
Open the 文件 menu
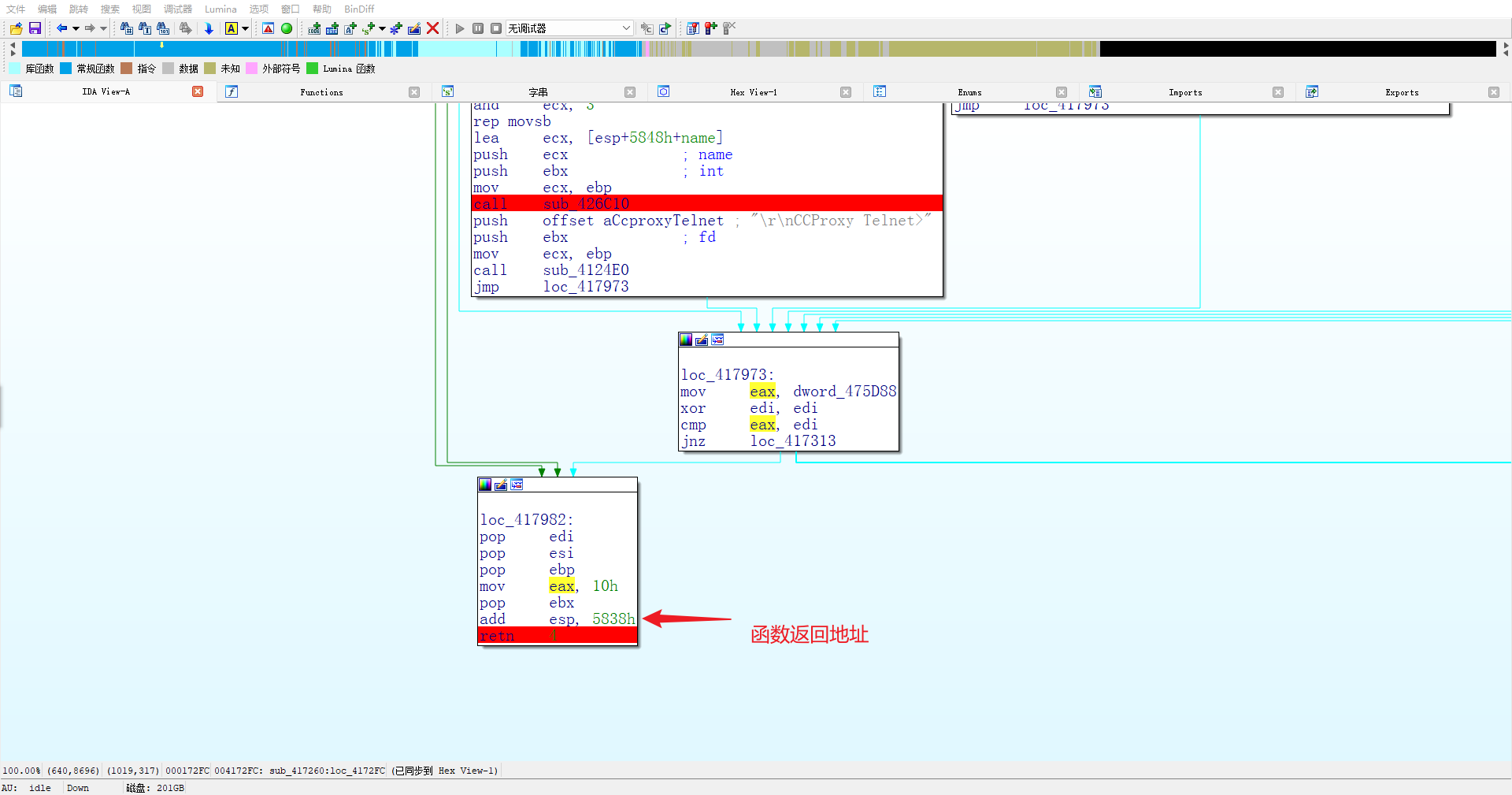point(16,9)
